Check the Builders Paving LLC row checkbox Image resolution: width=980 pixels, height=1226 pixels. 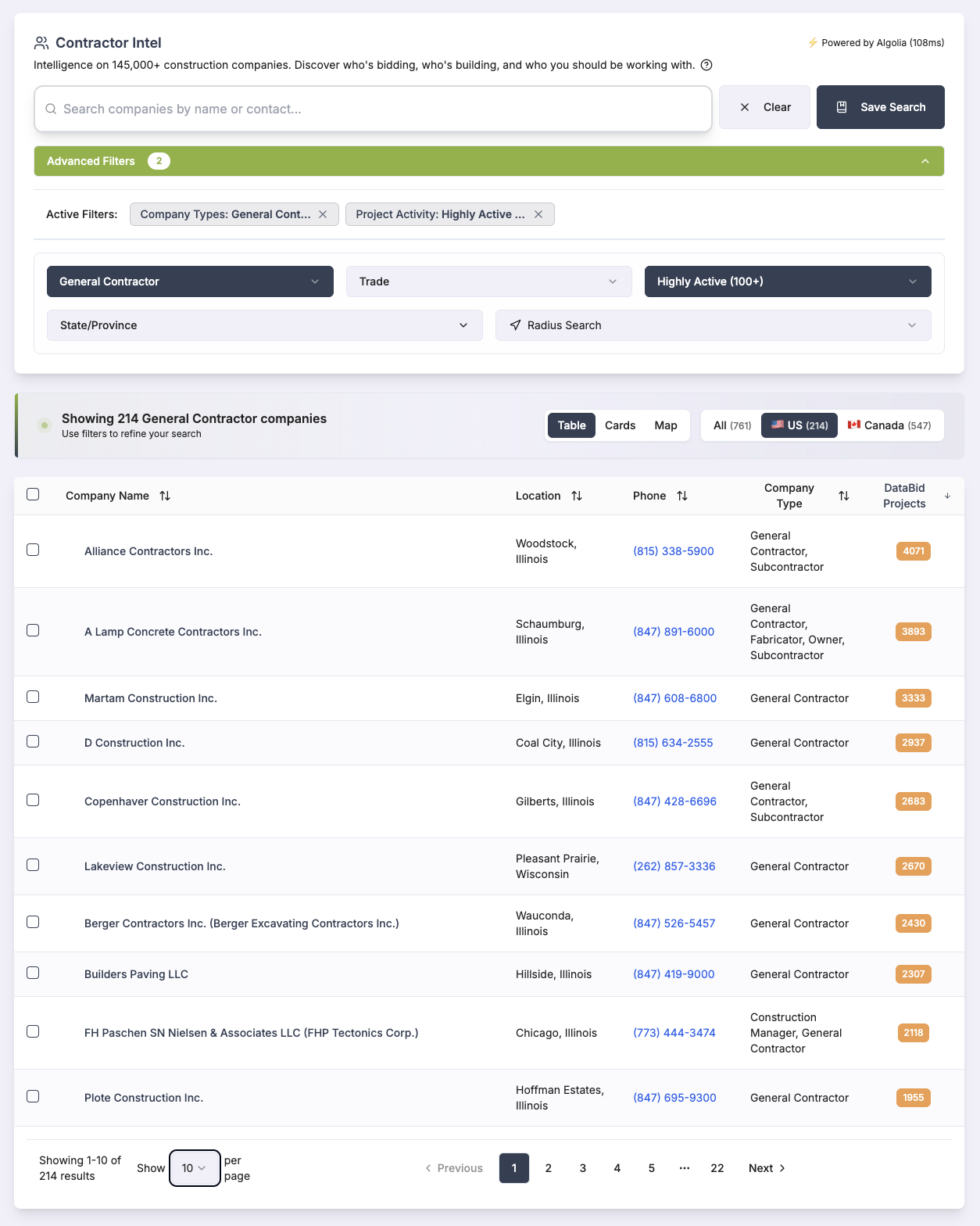click(x=33, y=973)
